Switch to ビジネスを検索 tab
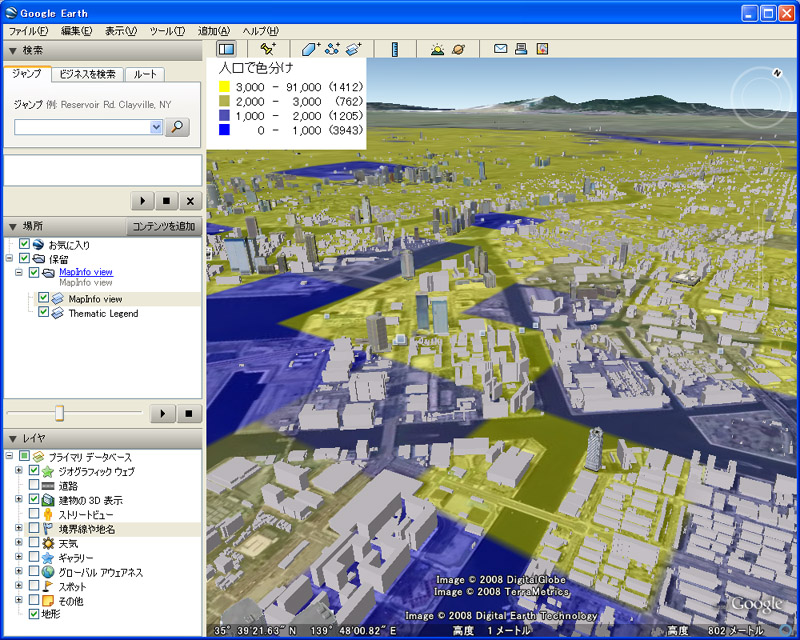800x640 pixels. click(87, 75)
